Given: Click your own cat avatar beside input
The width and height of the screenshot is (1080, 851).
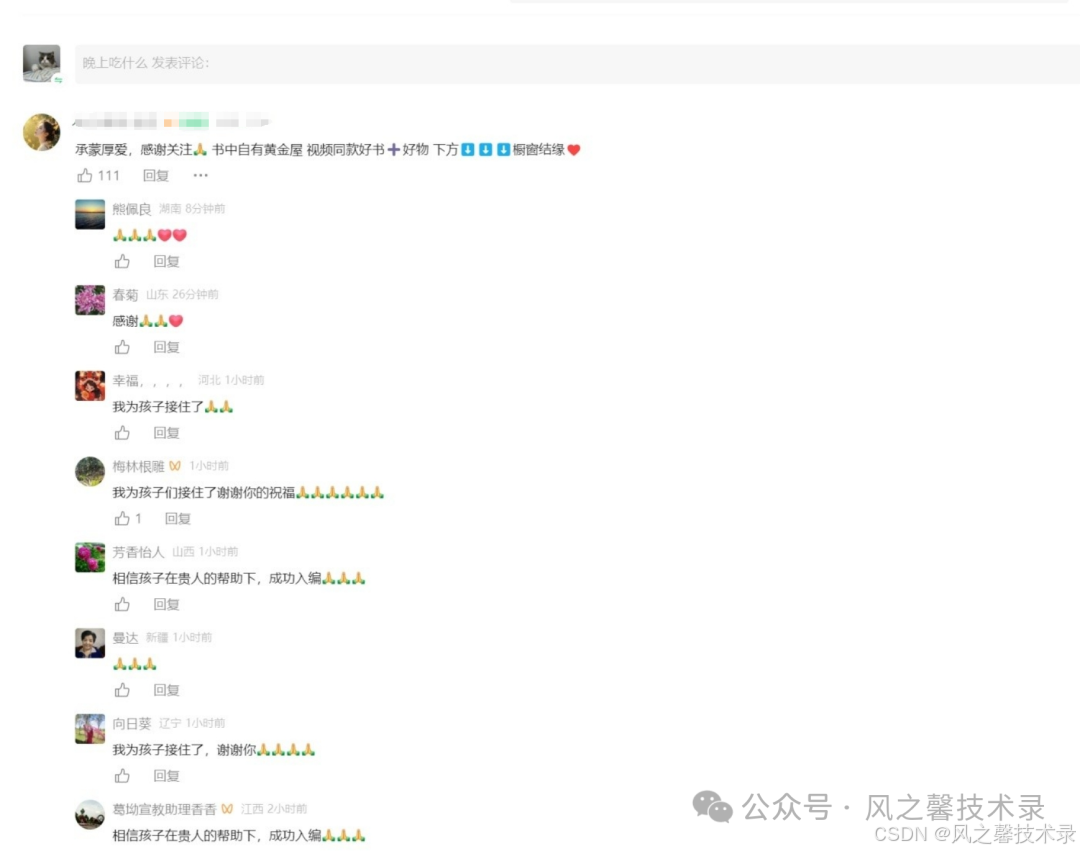Looking at the screenshot, I should click(42, 63).
